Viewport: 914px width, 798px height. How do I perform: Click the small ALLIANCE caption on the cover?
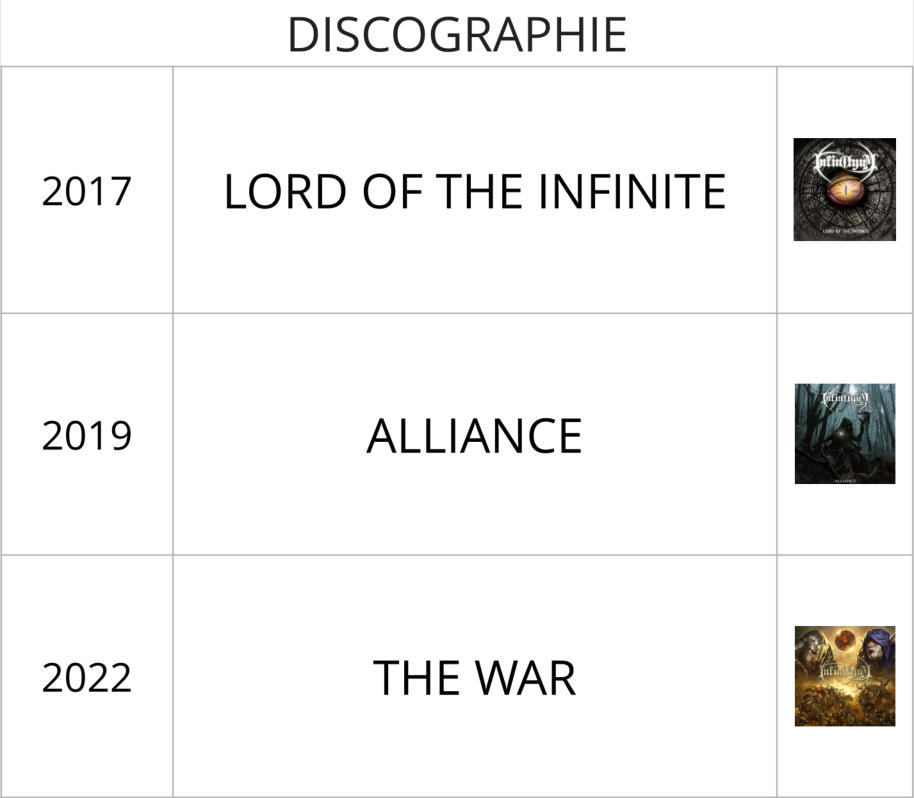(845, 479)
